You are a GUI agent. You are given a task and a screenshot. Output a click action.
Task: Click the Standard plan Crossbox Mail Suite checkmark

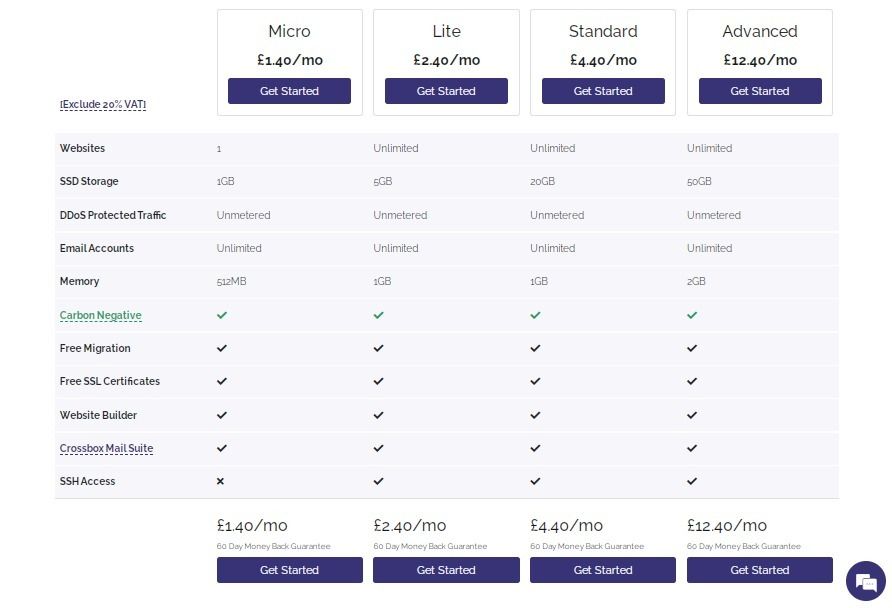pyautogui.click(x=535, y=448)
